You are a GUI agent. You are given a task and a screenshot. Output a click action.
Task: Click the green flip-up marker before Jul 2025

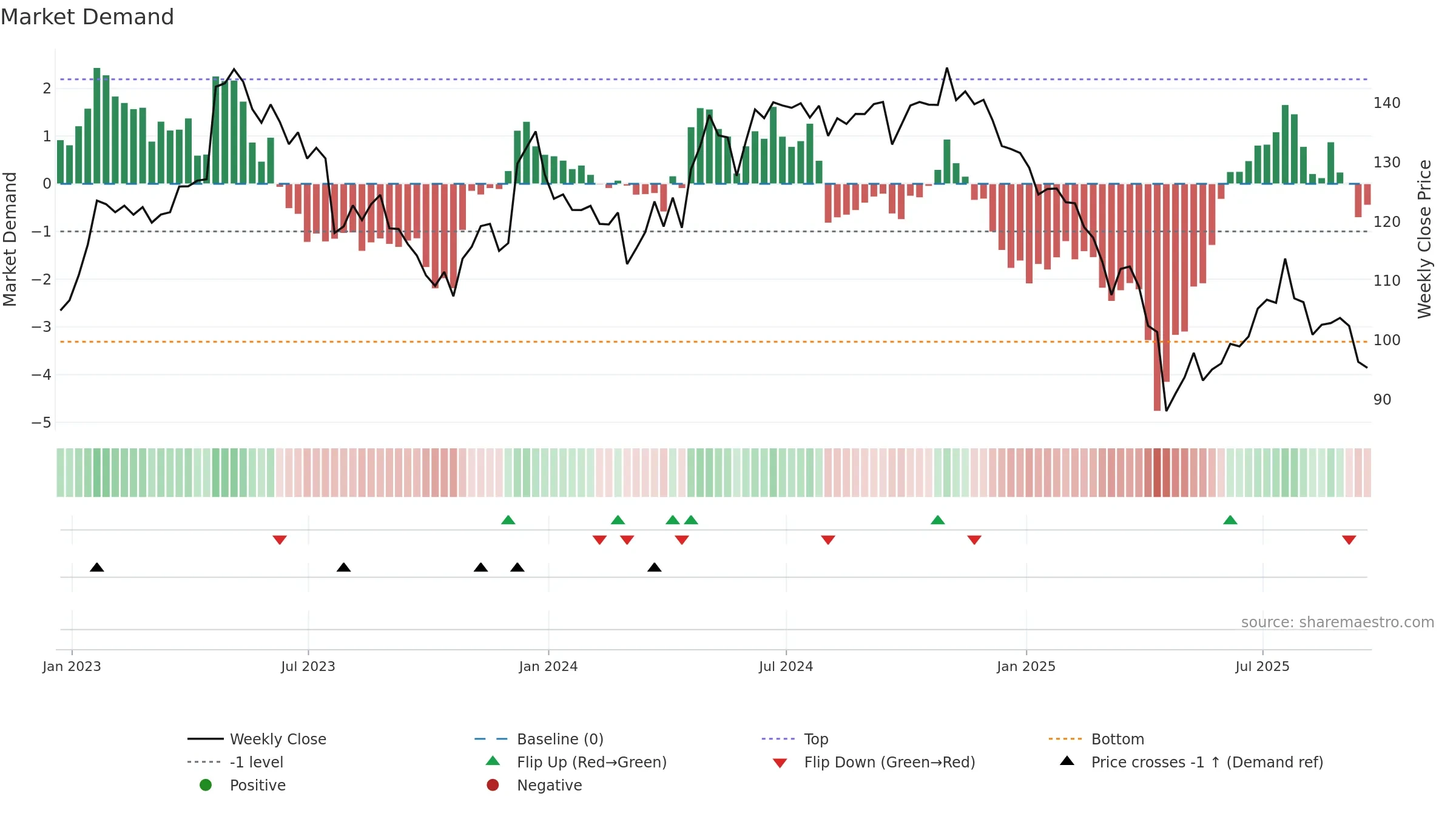pos(1230,520)
